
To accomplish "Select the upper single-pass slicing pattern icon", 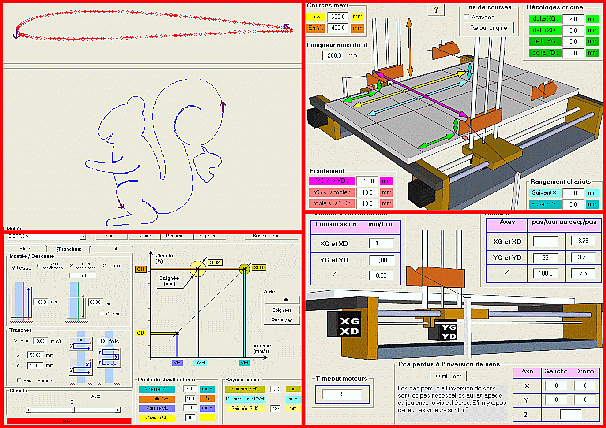I will tap(81, 345).
